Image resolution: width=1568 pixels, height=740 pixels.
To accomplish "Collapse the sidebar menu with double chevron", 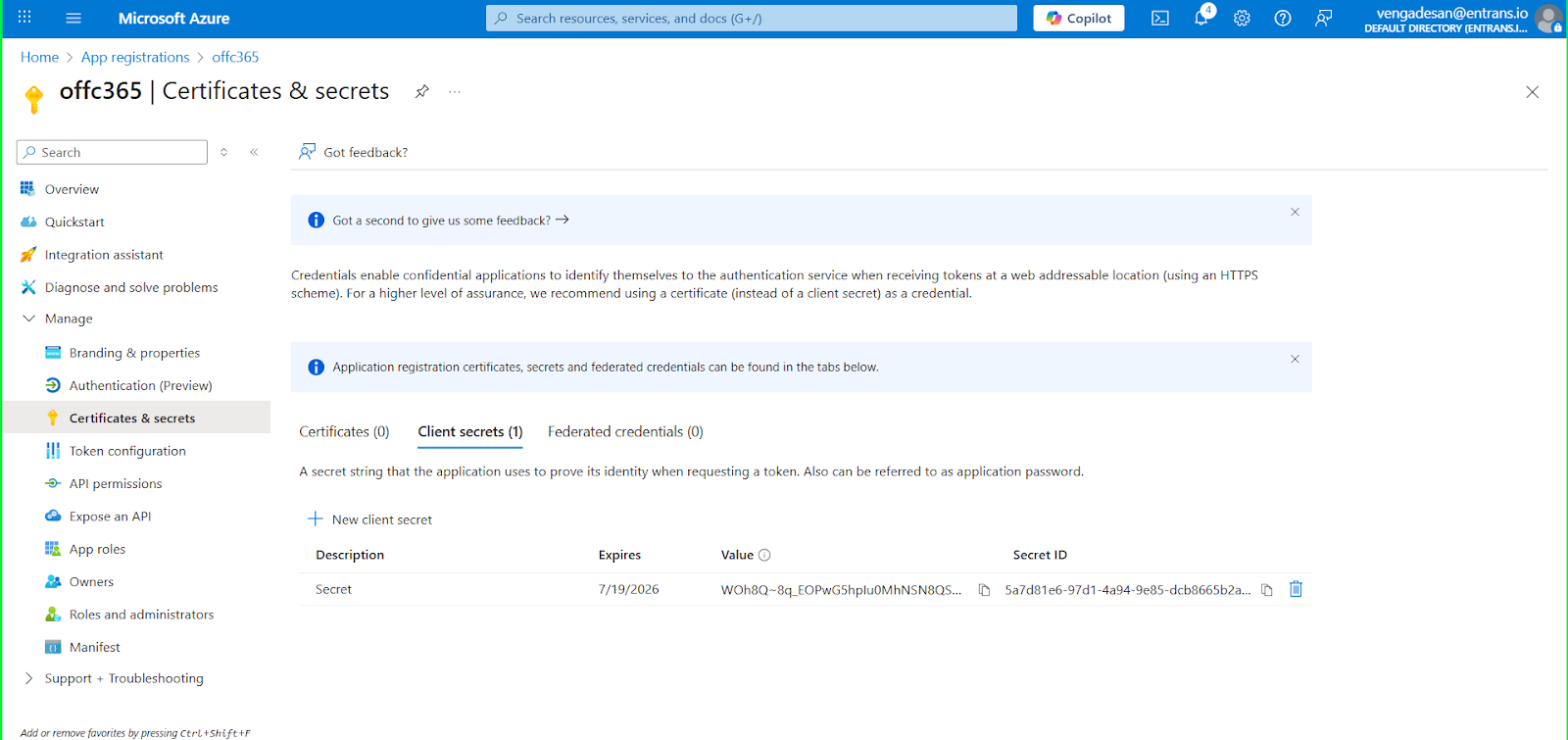I will click(254, 152).
